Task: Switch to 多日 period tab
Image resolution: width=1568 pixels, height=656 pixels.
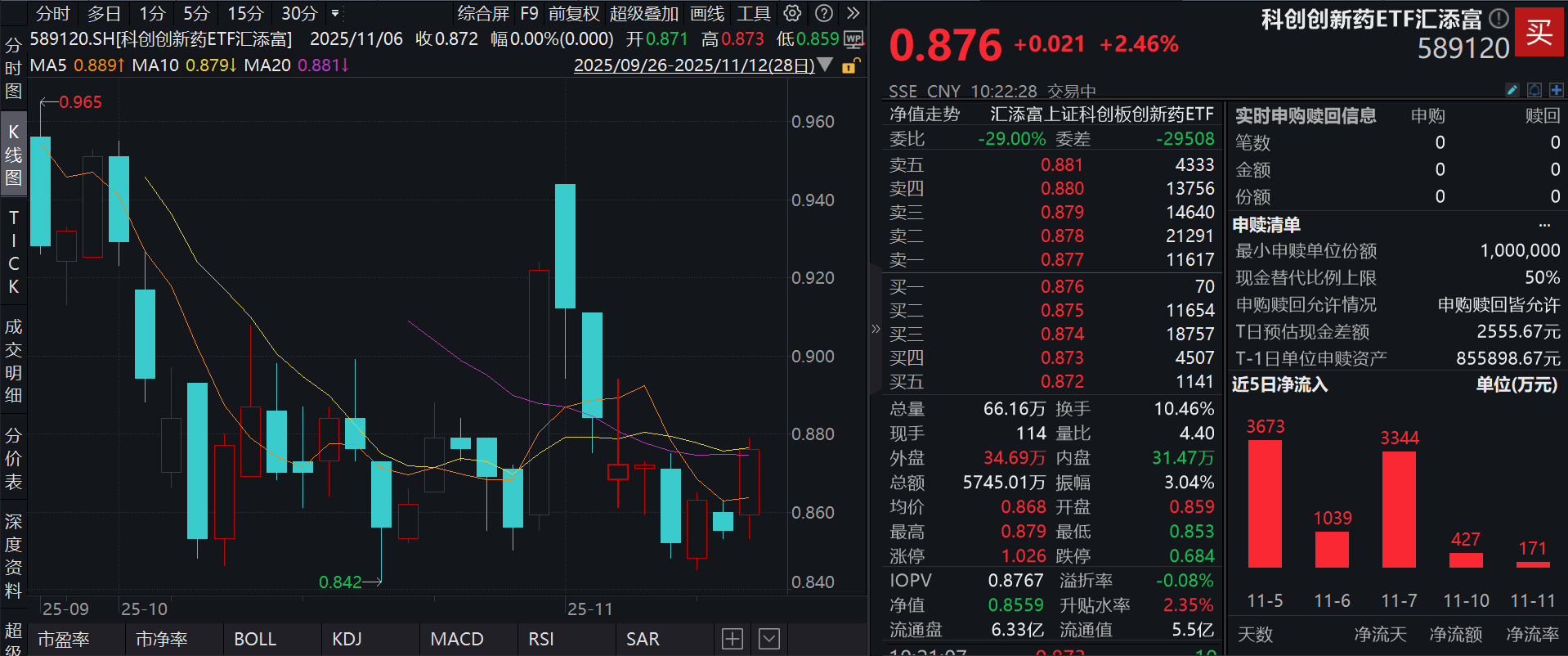Action: coord(105,13)
